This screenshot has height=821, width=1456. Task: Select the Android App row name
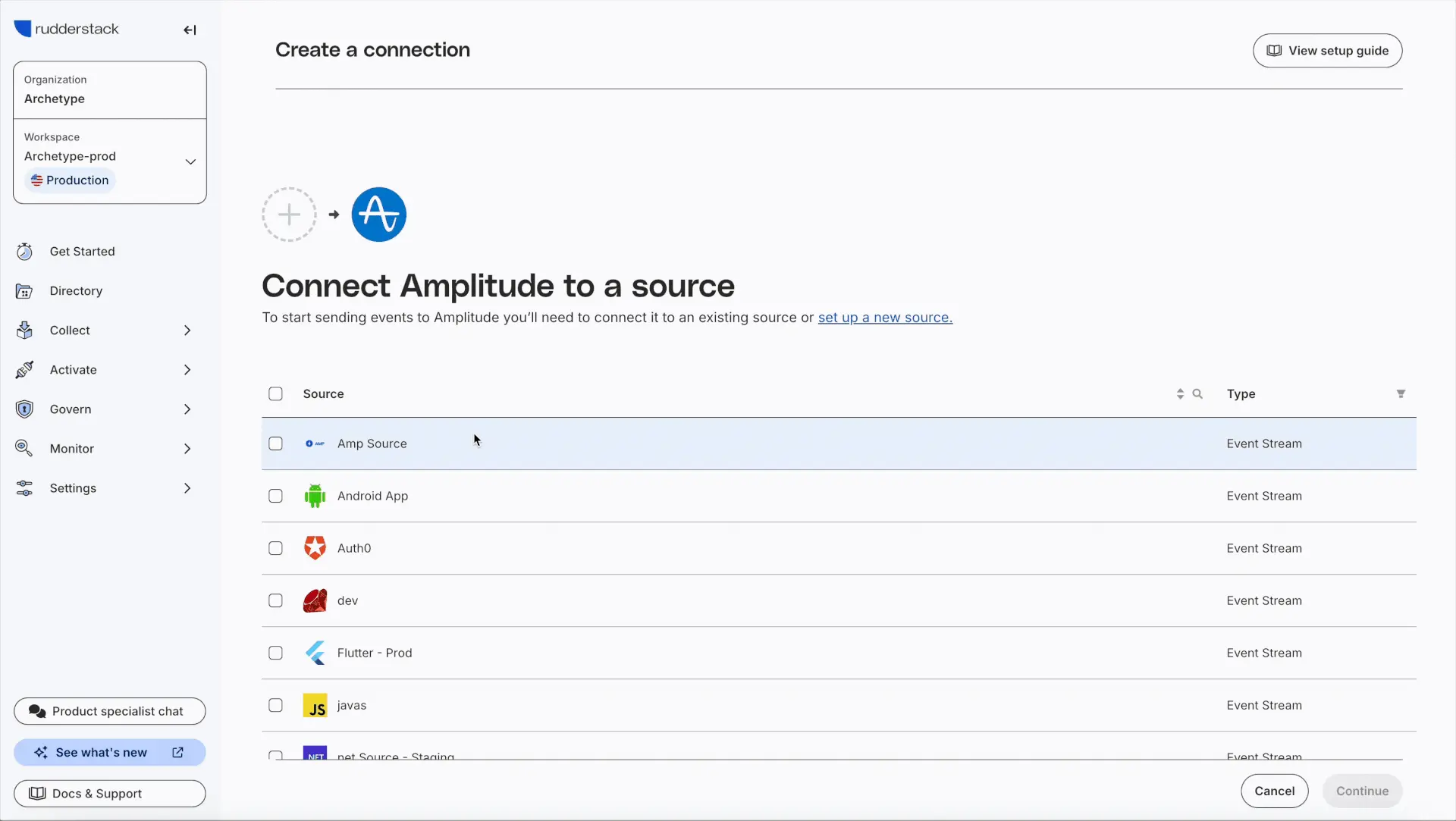[x=372, y=496]
